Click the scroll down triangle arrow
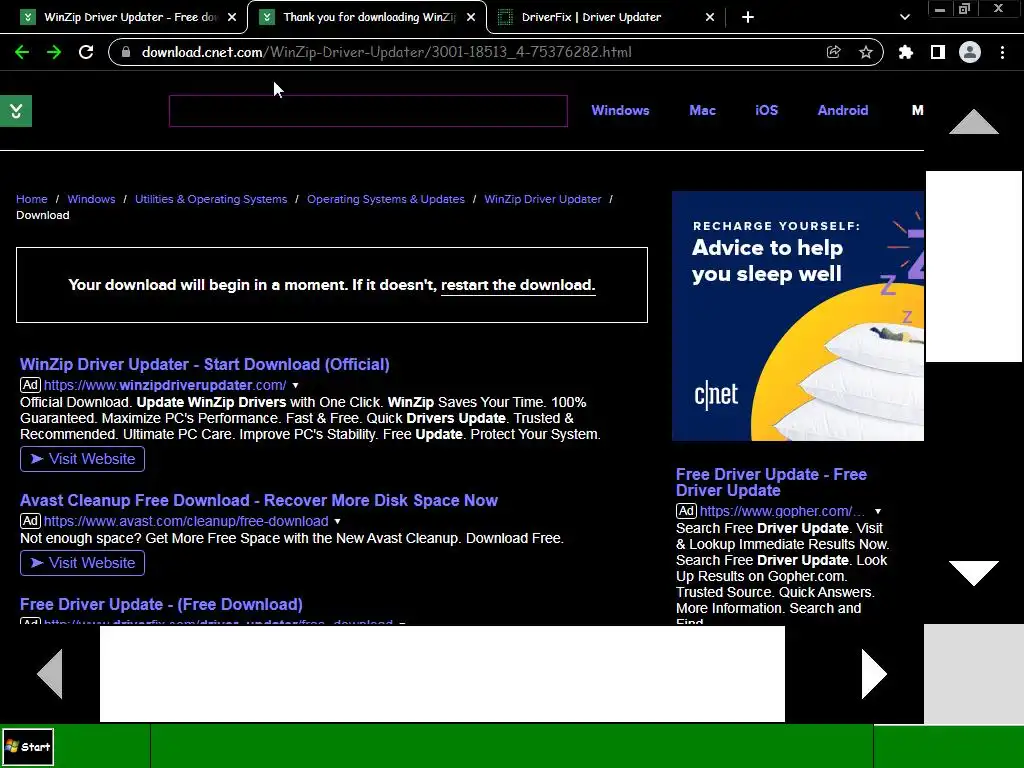 974,573
